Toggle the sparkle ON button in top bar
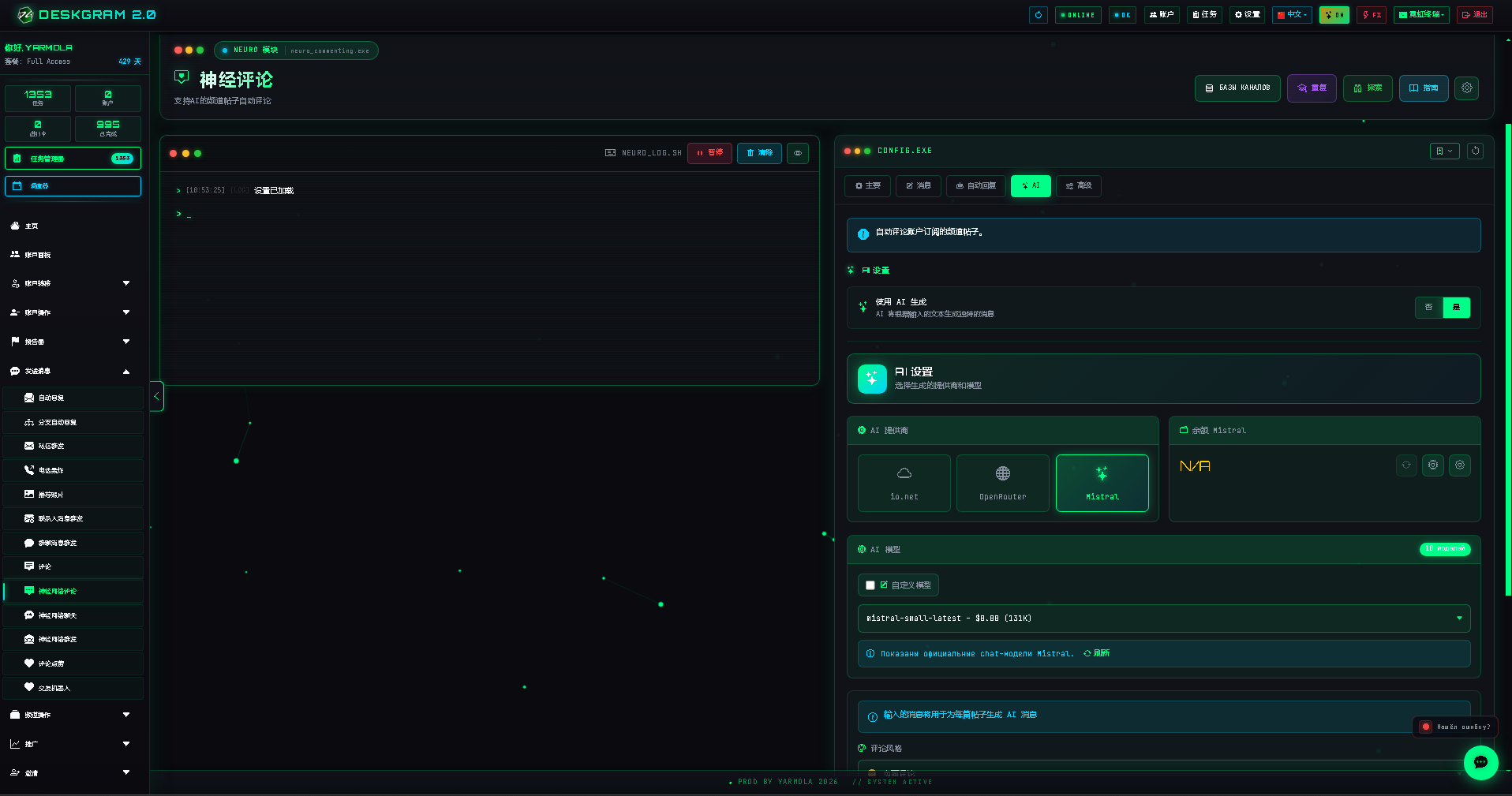The image size is (1512, 796). point(1334,15)
